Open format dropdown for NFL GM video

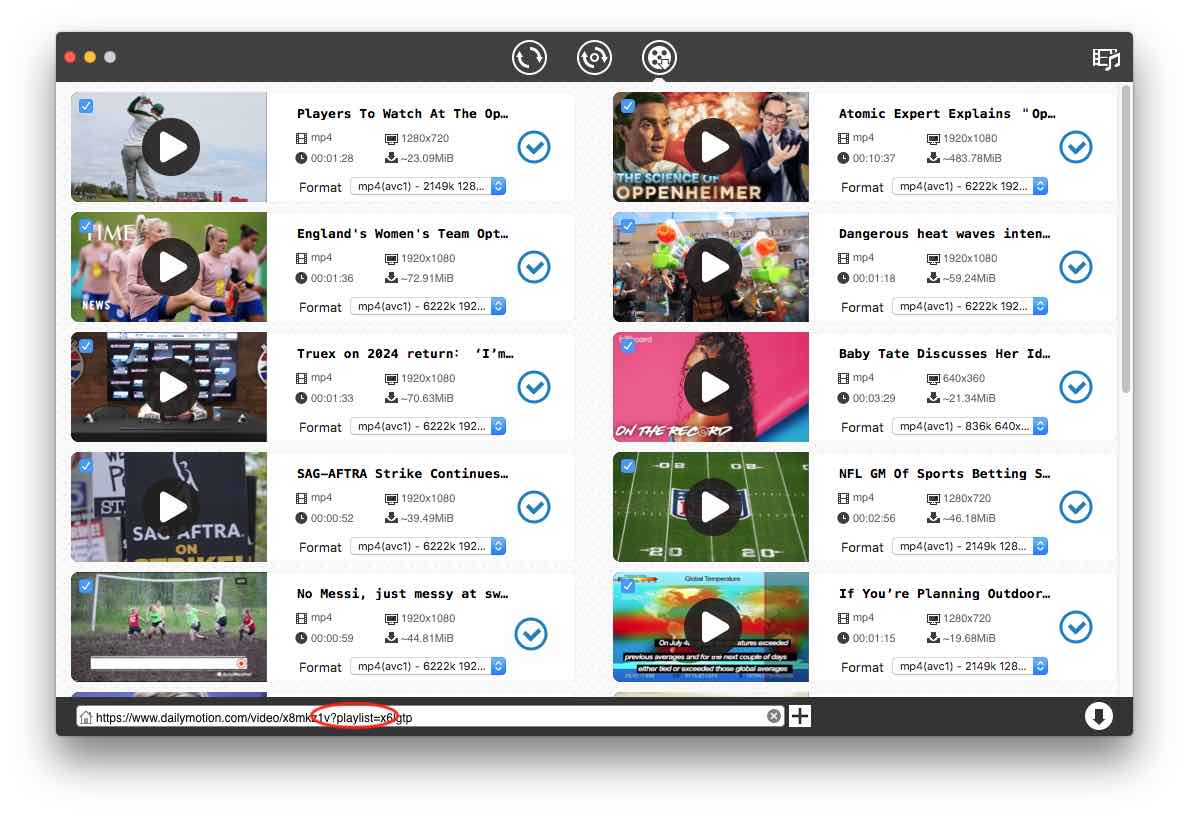[970, 546]
